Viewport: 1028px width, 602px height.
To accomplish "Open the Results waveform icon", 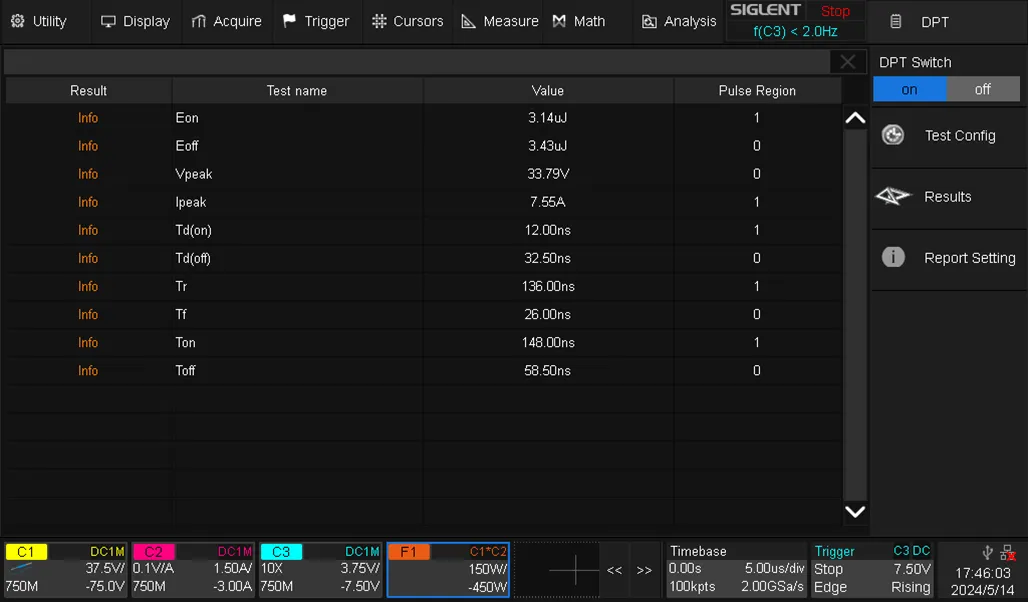I will point(893,197).
